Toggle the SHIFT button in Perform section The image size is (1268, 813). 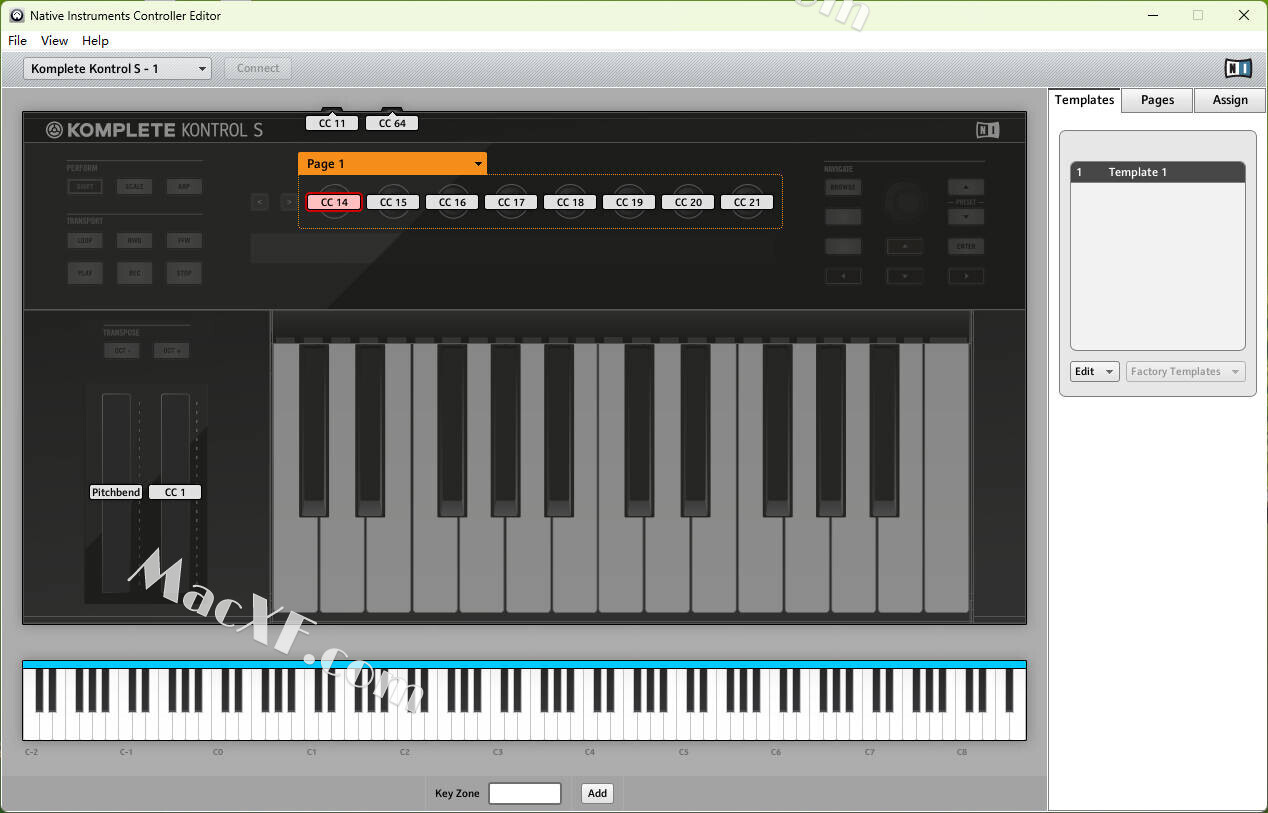click(x=84, y=187)
